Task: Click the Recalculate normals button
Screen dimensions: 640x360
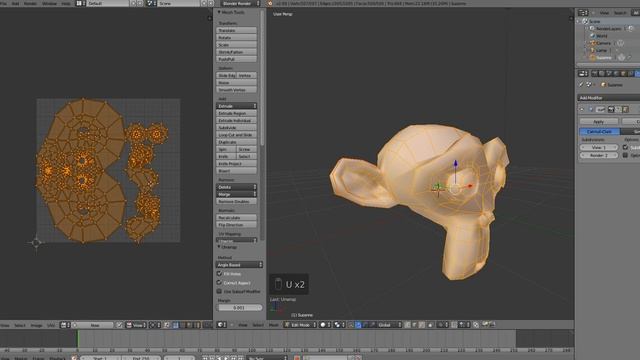Action: [x=236, y=218]
